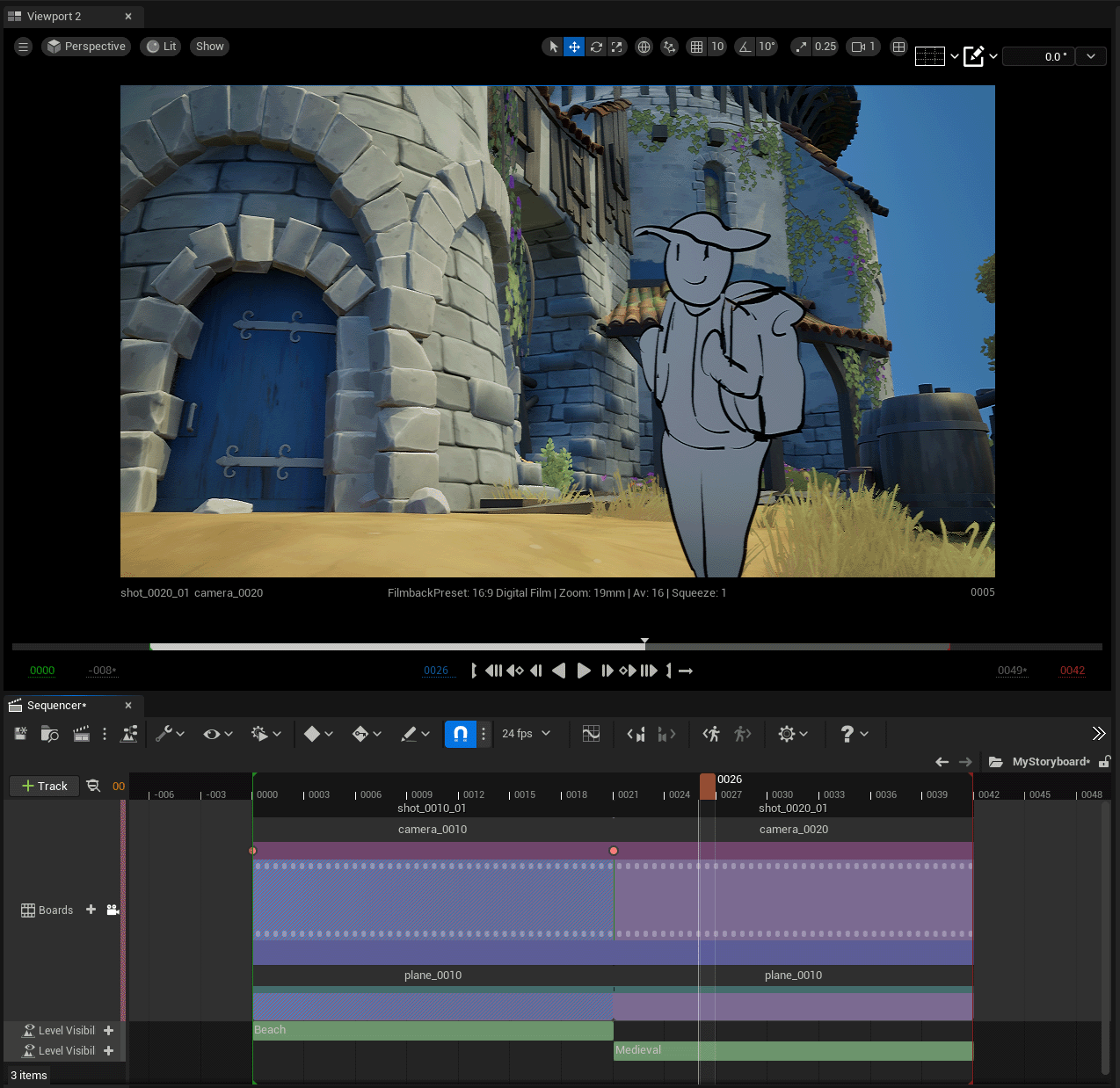Toggle snapping with the magnet icon
This screenshot has width=1120, height=1088.
[x=460, y=734]
